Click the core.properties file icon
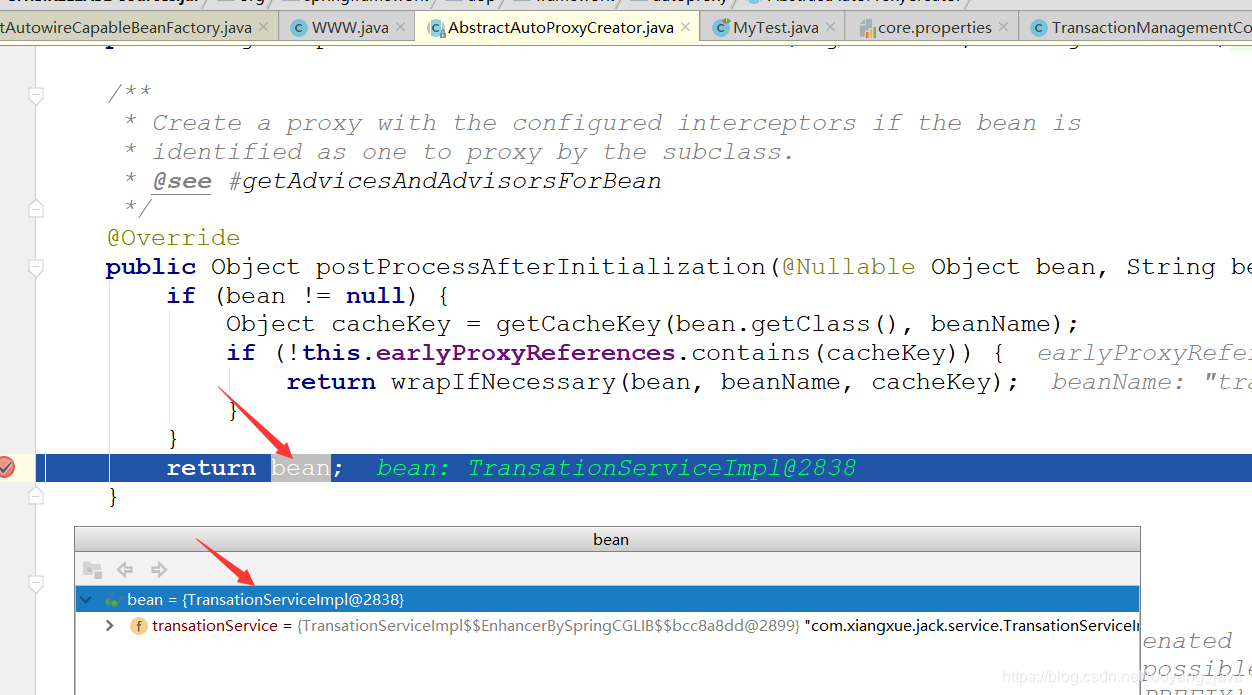The width and height of the screenshot is (1252, 695). pos(868,28)
